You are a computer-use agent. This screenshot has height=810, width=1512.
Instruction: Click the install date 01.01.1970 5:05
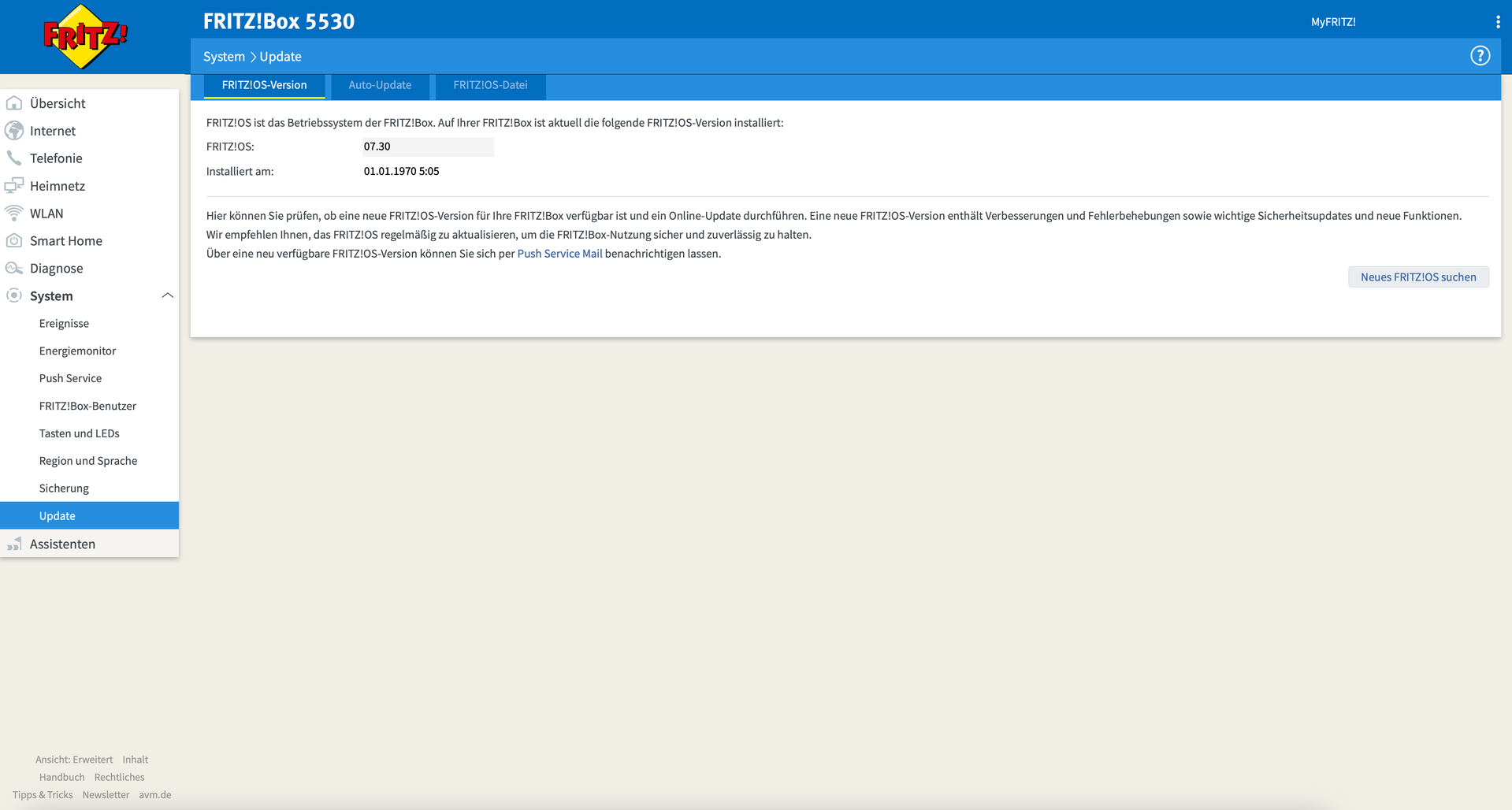[401, 171]
